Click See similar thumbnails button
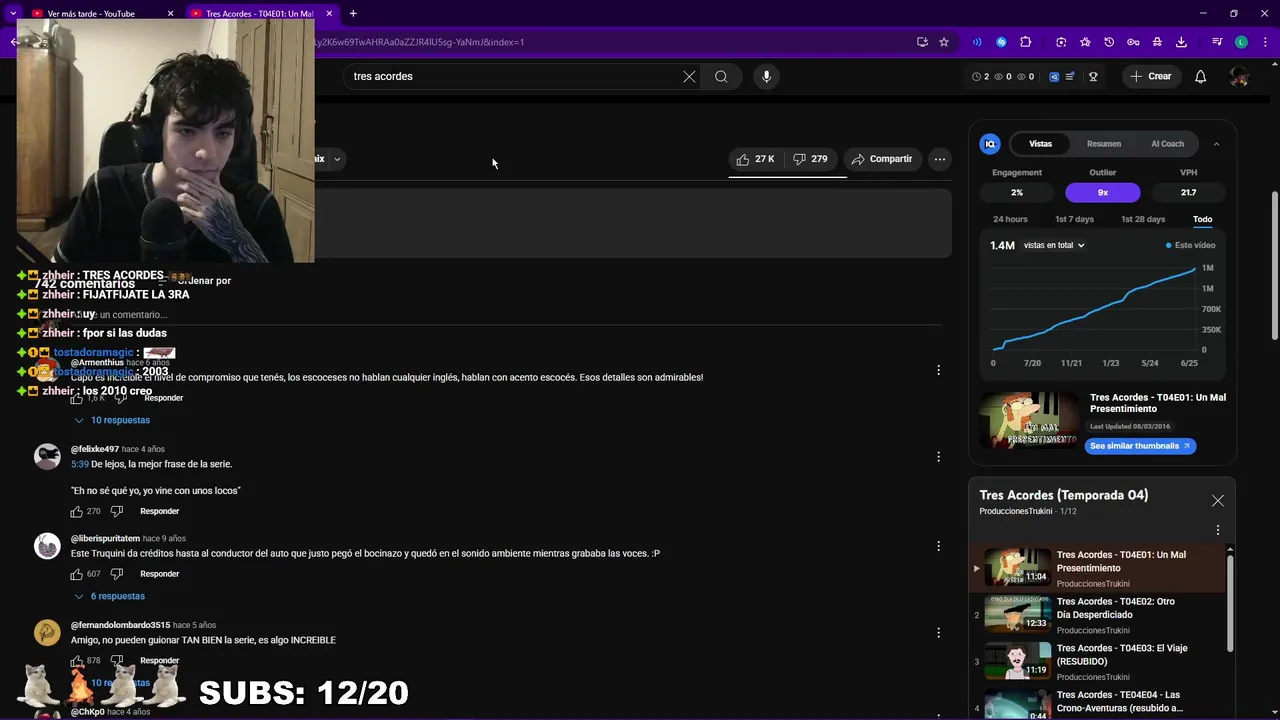Image resolution: width=1280 pixels, height=720 pixels. tap(1140, 446)
